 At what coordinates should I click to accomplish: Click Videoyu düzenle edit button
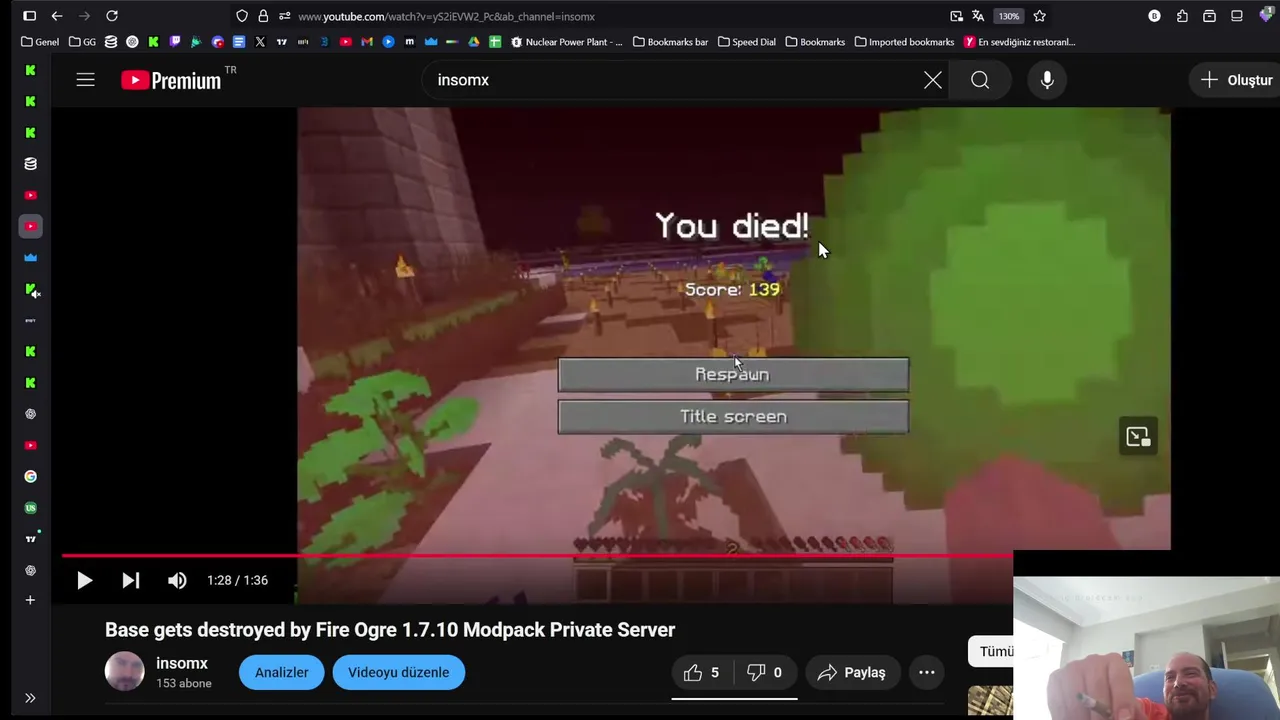coord(398,672)
